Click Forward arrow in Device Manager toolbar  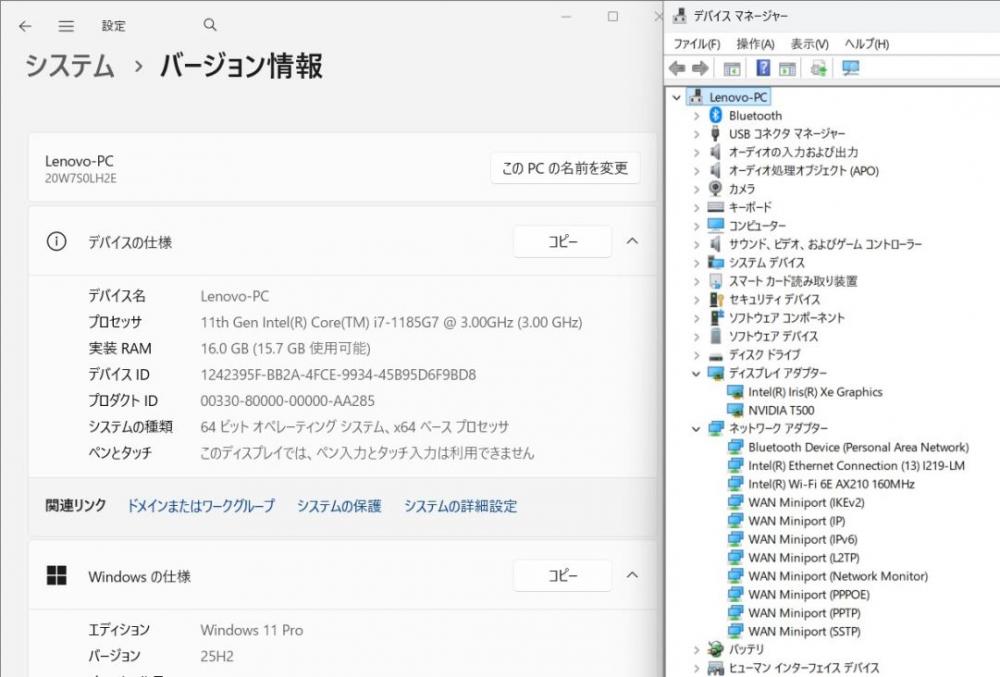[700, 68]
